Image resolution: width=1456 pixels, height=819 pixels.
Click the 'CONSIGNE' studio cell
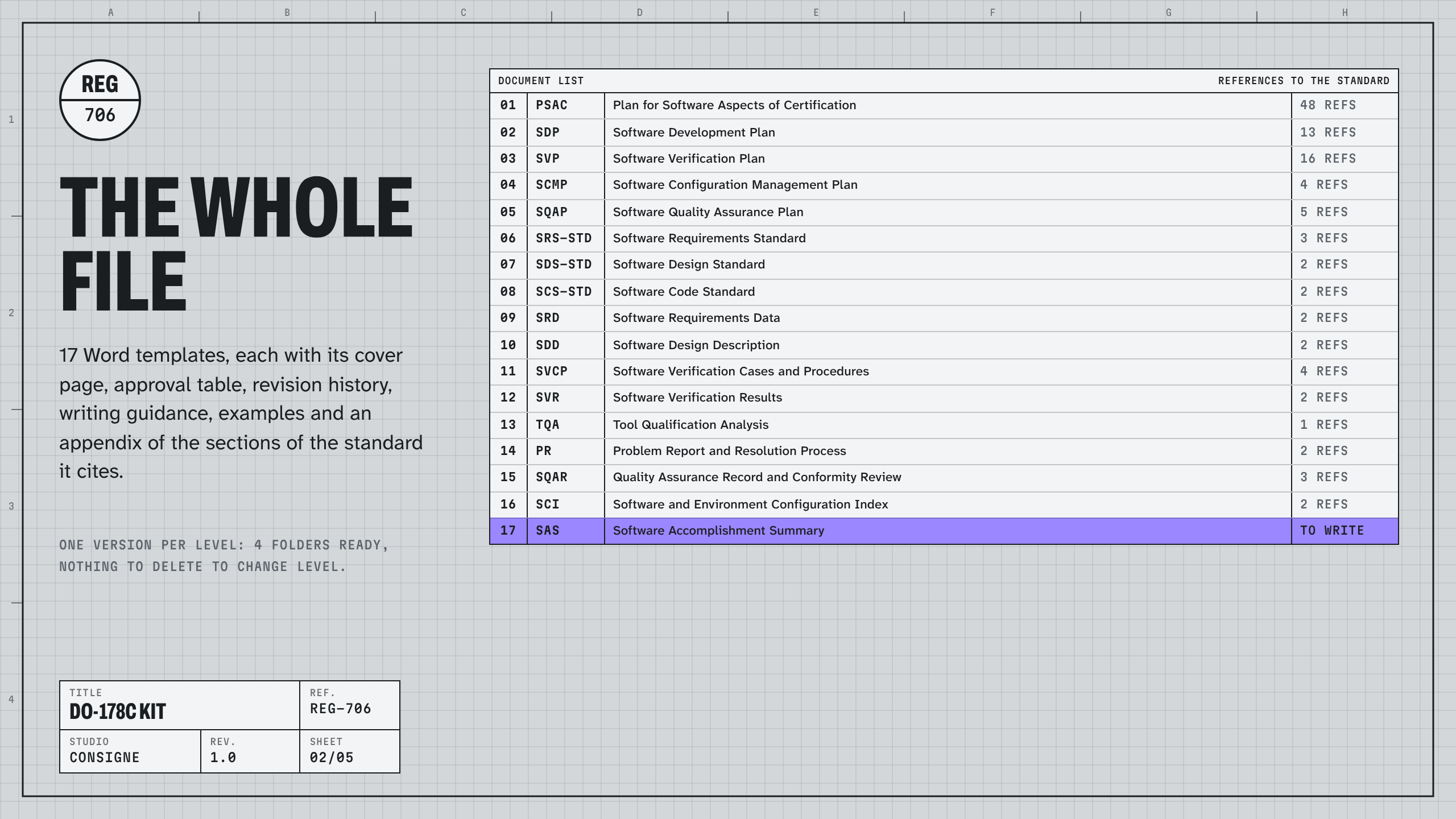click(x=130, y=751)
